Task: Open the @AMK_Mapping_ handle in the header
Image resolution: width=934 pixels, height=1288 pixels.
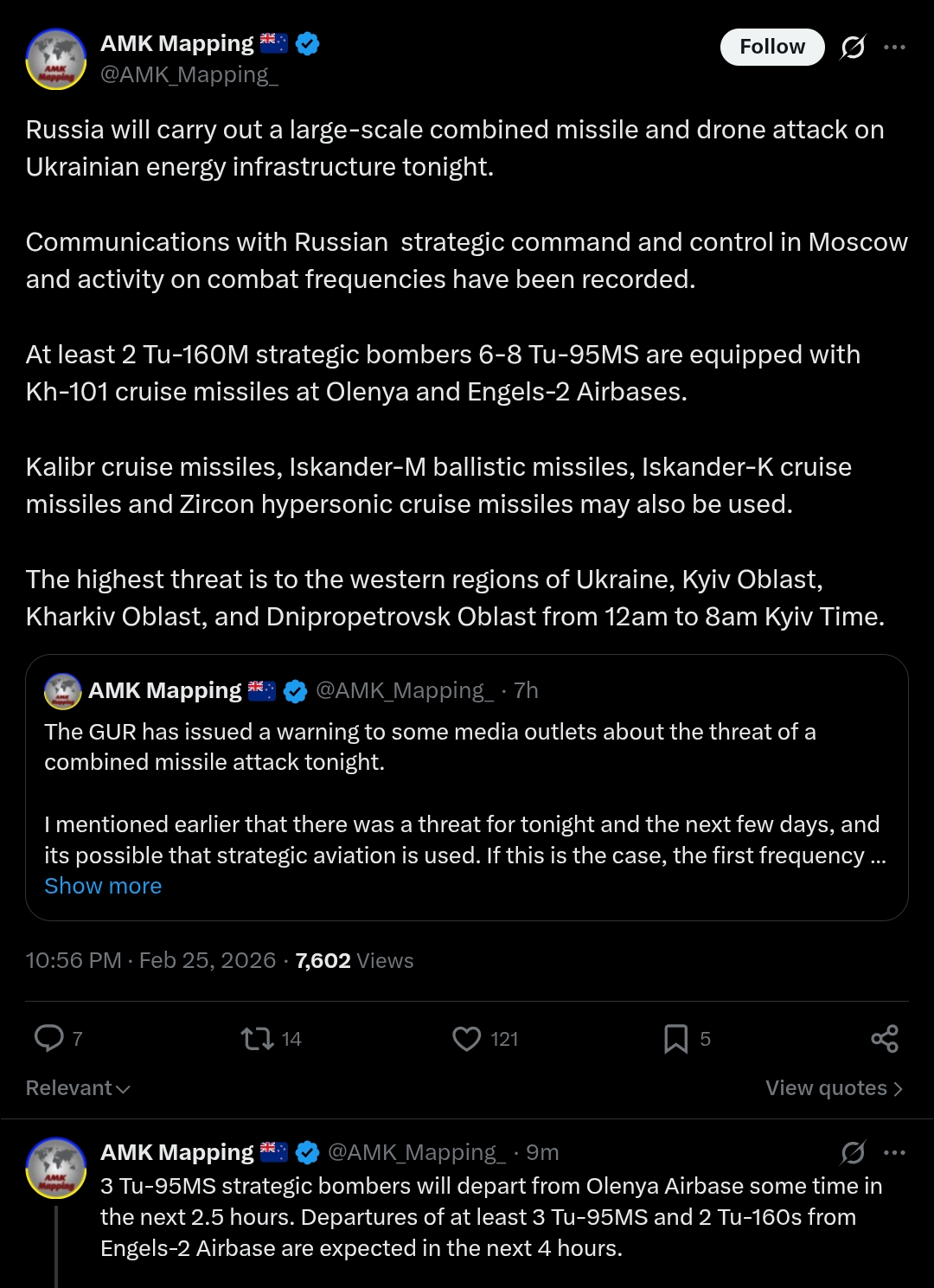Action: coord(189,75)
